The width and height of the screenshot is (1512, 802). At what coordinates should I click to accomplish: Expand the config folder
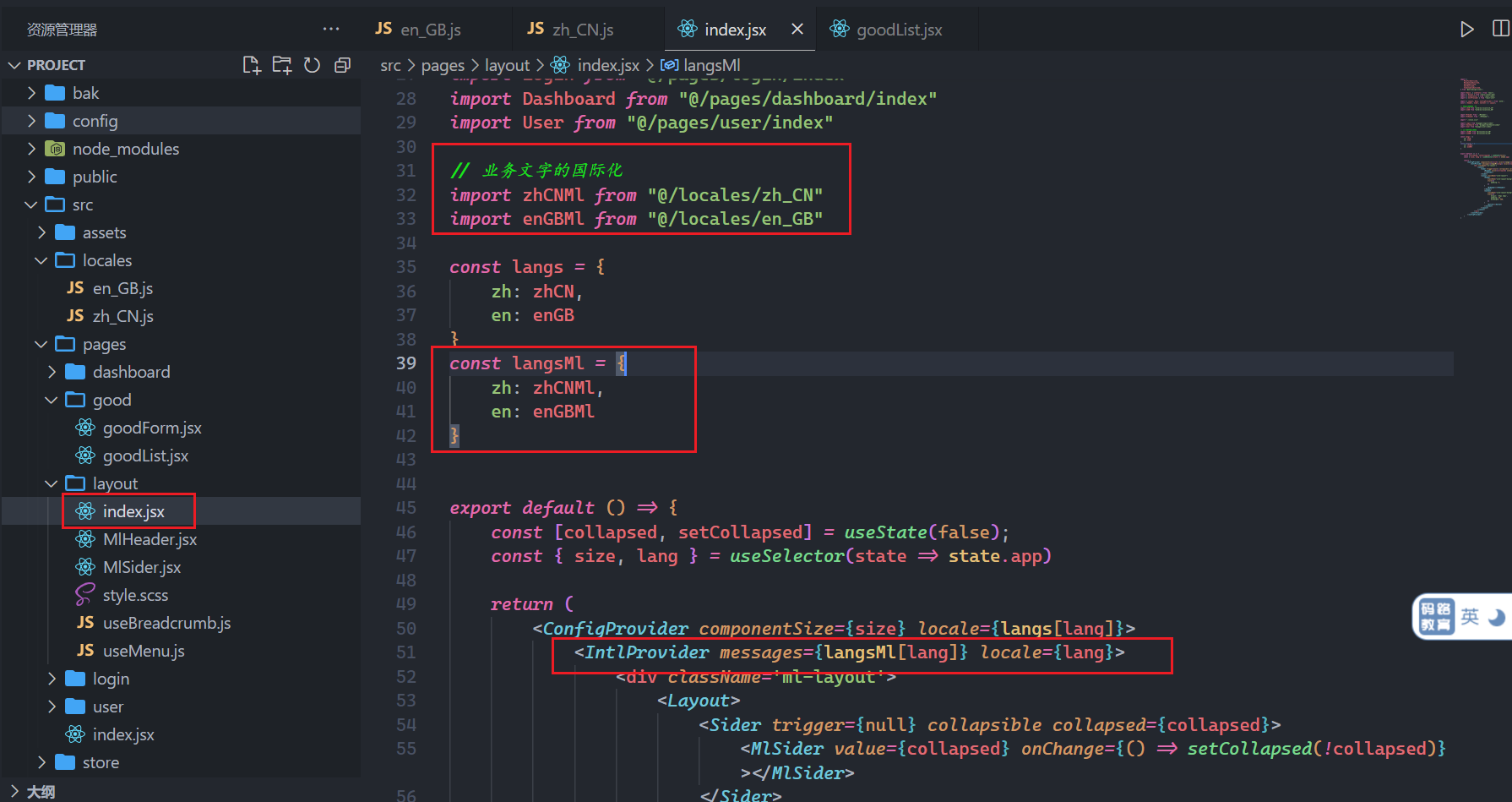(x=31, y=121)
